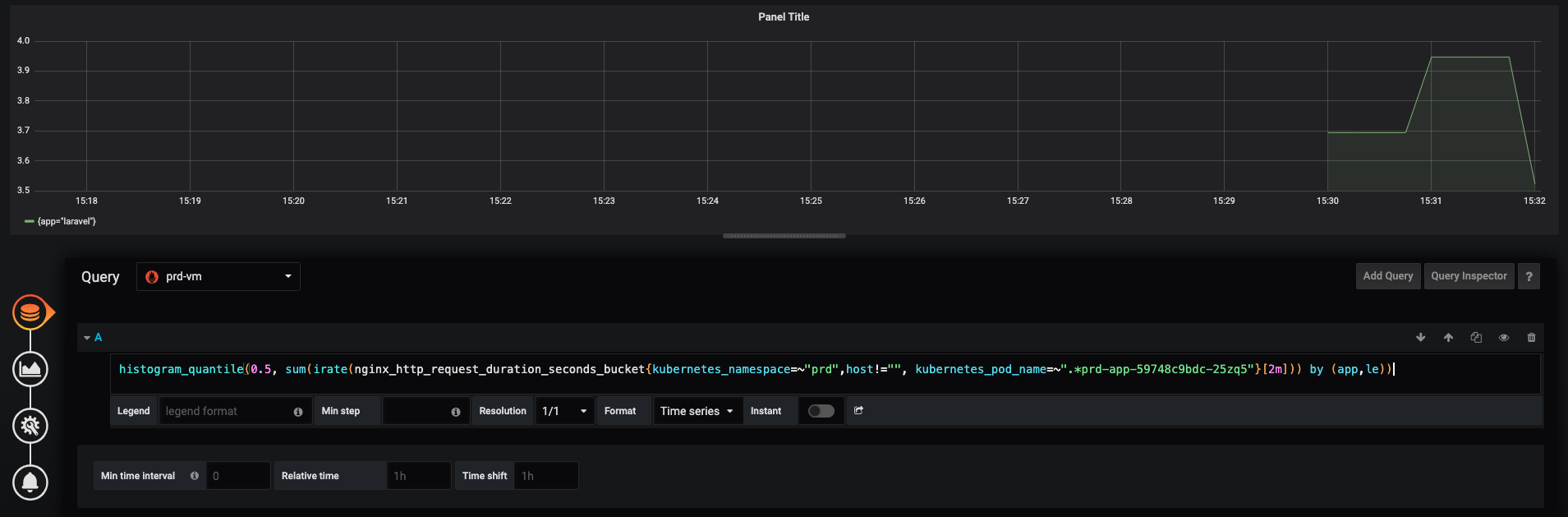This screenshot has width=1568, height=517.
Task: Click the question mark help button
Action: point(1529,276)
